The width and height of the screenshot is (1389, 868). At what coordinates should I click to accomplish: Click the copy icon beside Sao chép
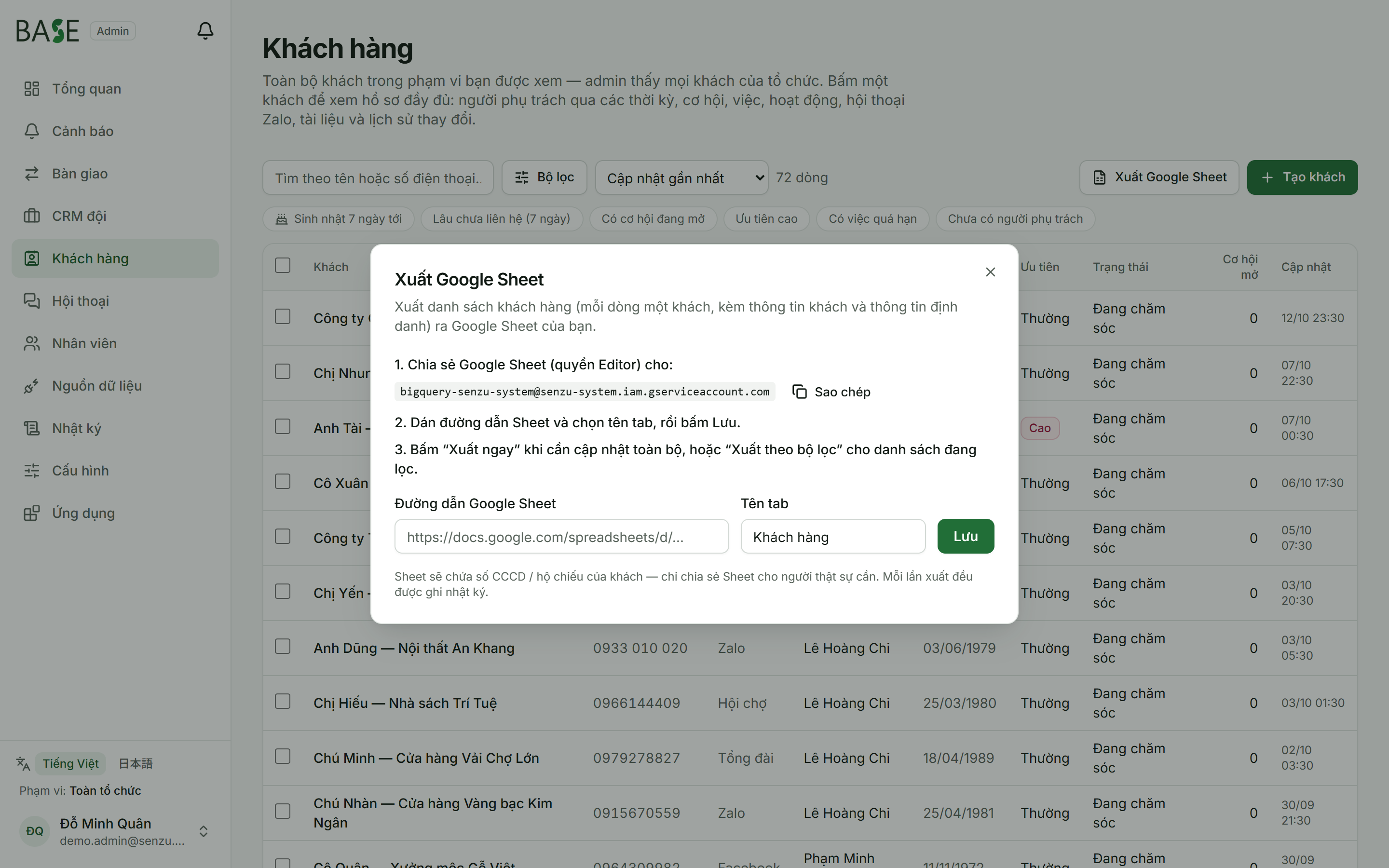(x=800, y=392)
